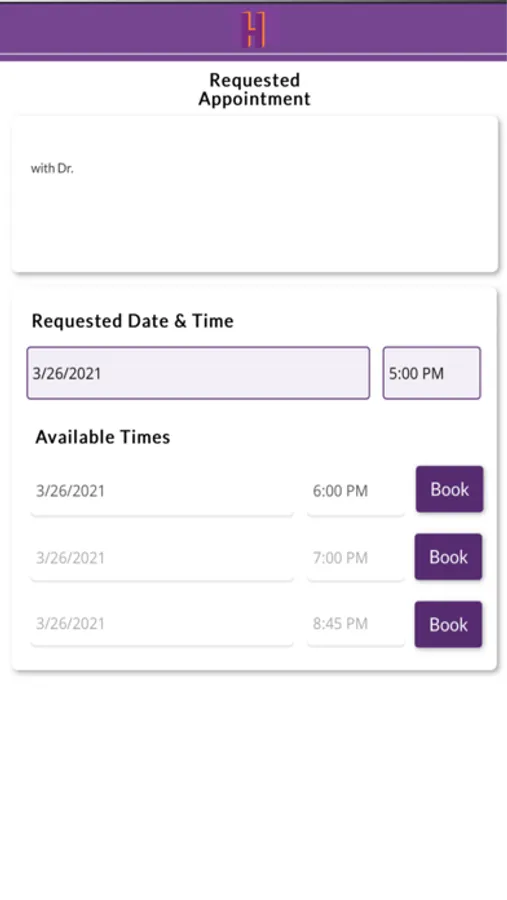The height and width of the screenshot is (900, 507).
Task: Book the 7:00 PM appointment slot
Action: click(x=448, y=557)
